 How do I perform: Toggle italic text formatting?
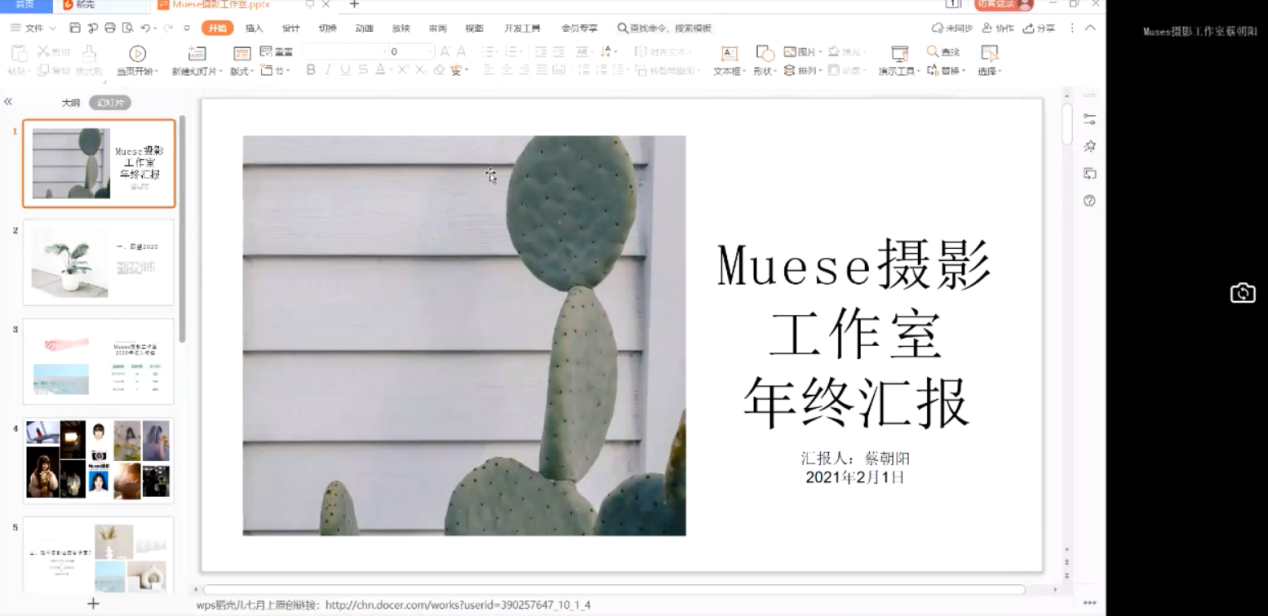pos(328,70)
